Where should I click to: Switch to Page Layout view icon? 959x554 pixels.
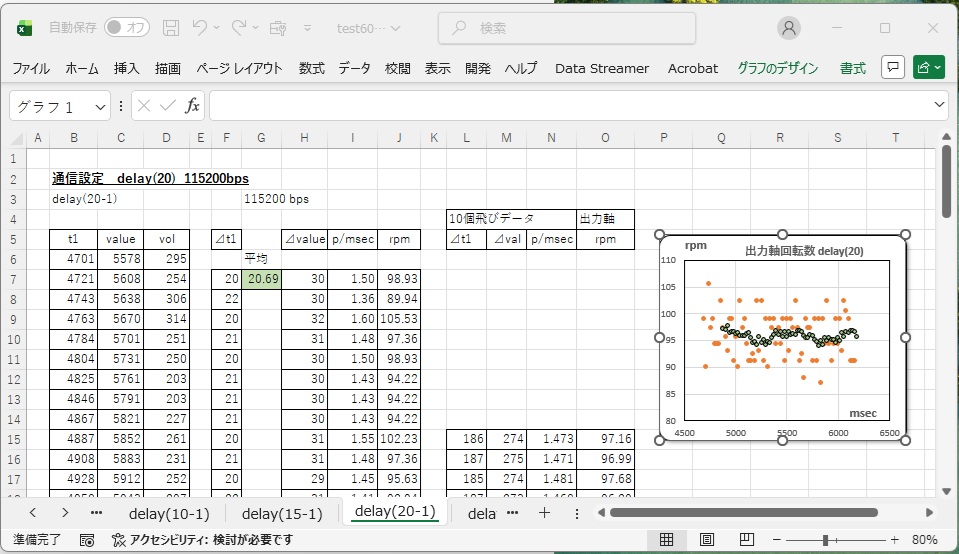click(x=707, y=540)
